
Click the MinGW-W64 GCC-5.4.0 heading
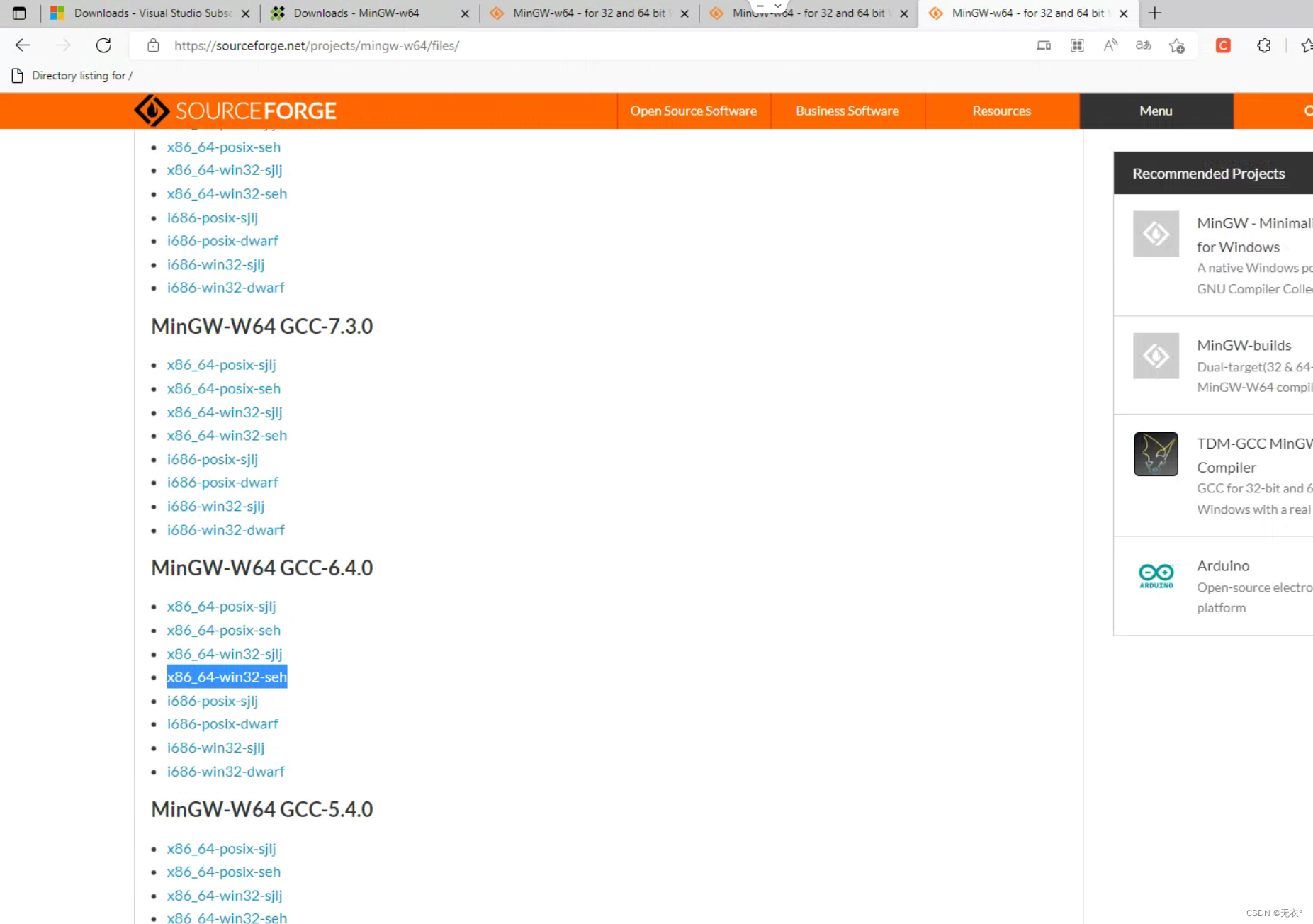point(261,809)
